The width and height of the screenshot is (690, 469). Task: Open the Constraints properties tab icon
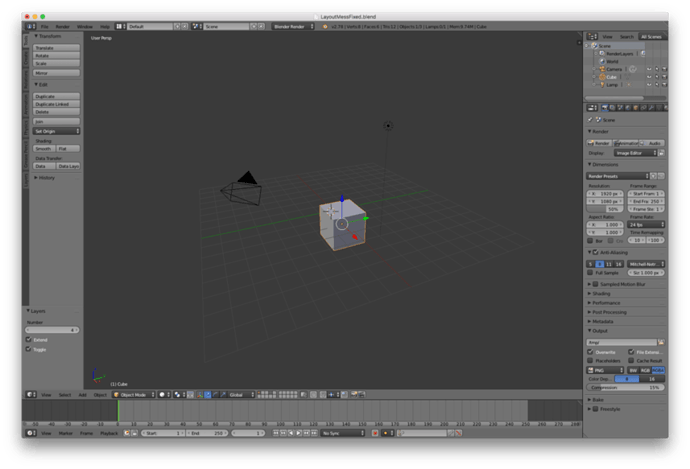644,108
